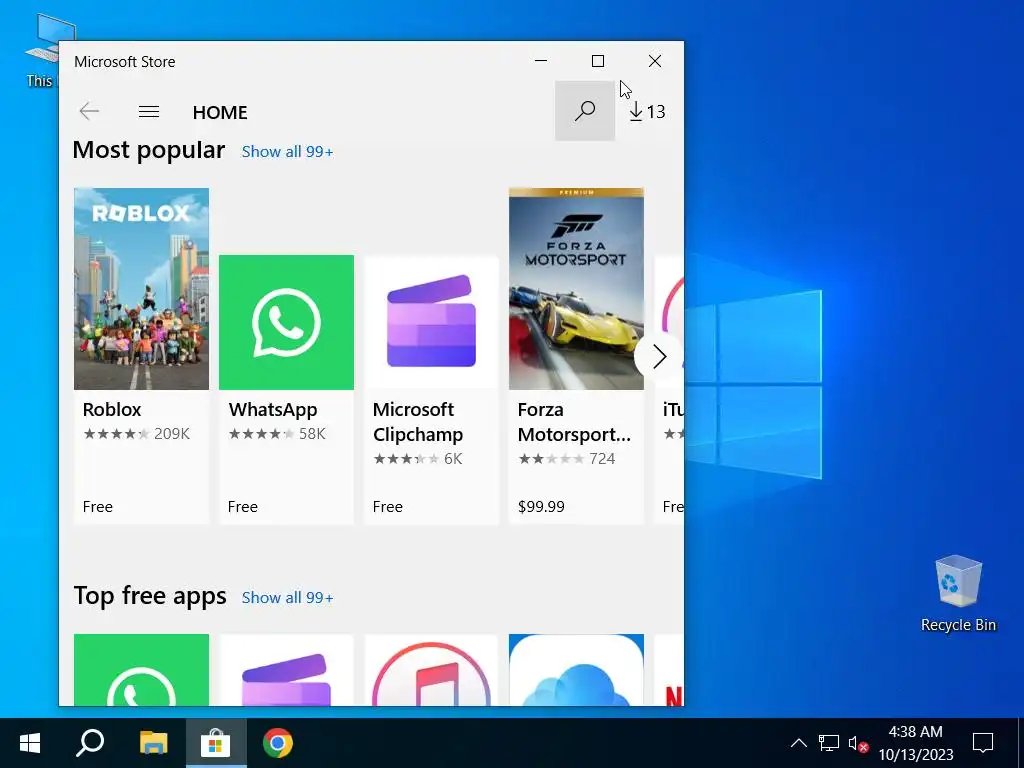
Task: Show all Top free apps
Action: (x=287, y=598)
